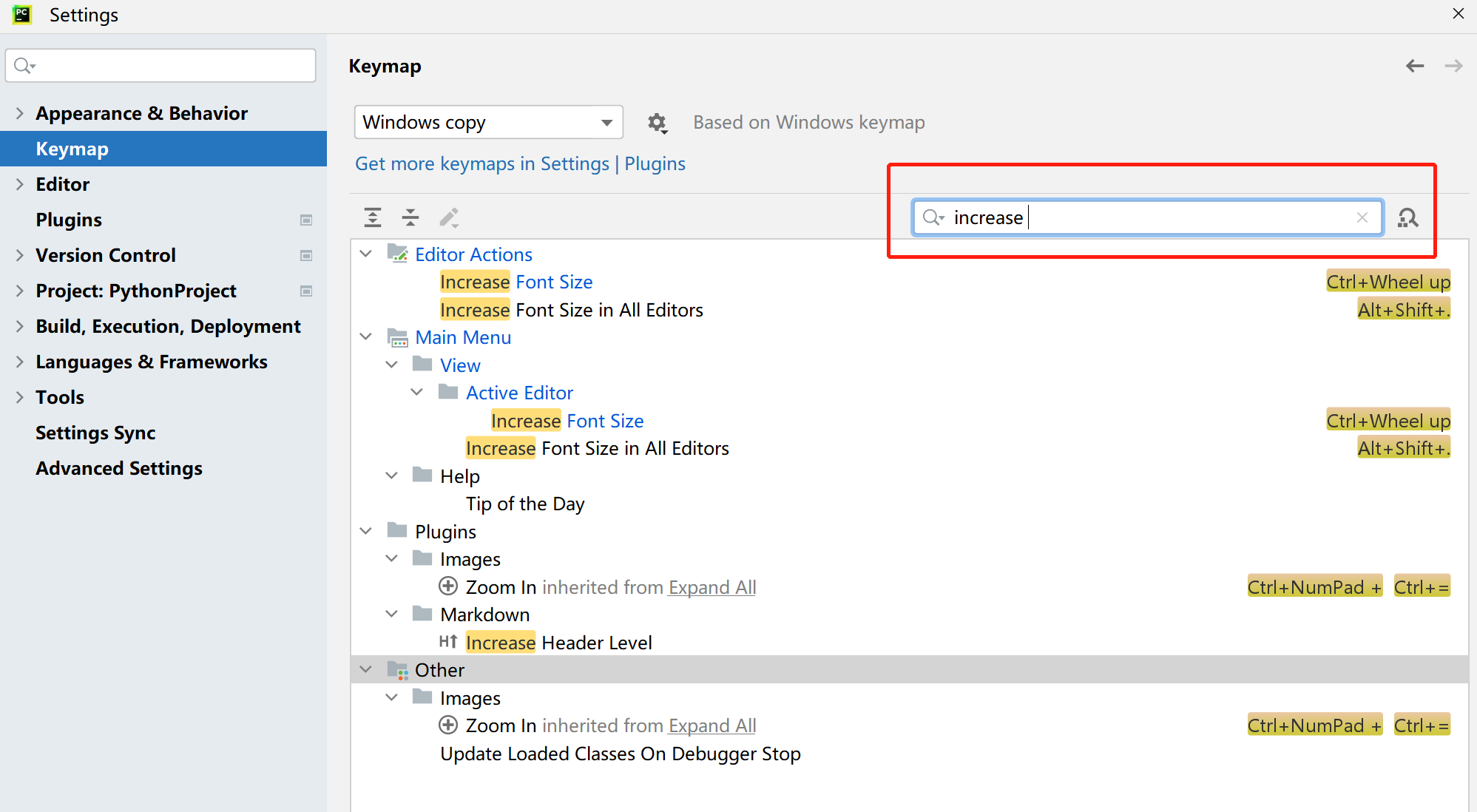Expand all nodes in the keymap tree
The image size is (1477, 812).
click(x=372, y=217)
